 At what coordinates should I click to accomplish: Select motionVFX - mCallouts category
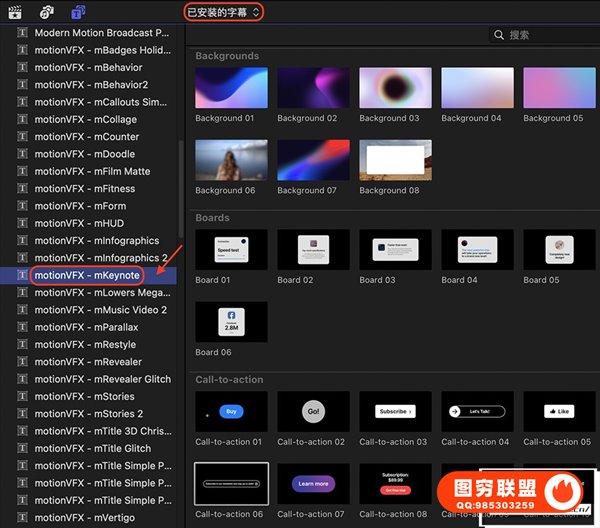tap(100, 102)
